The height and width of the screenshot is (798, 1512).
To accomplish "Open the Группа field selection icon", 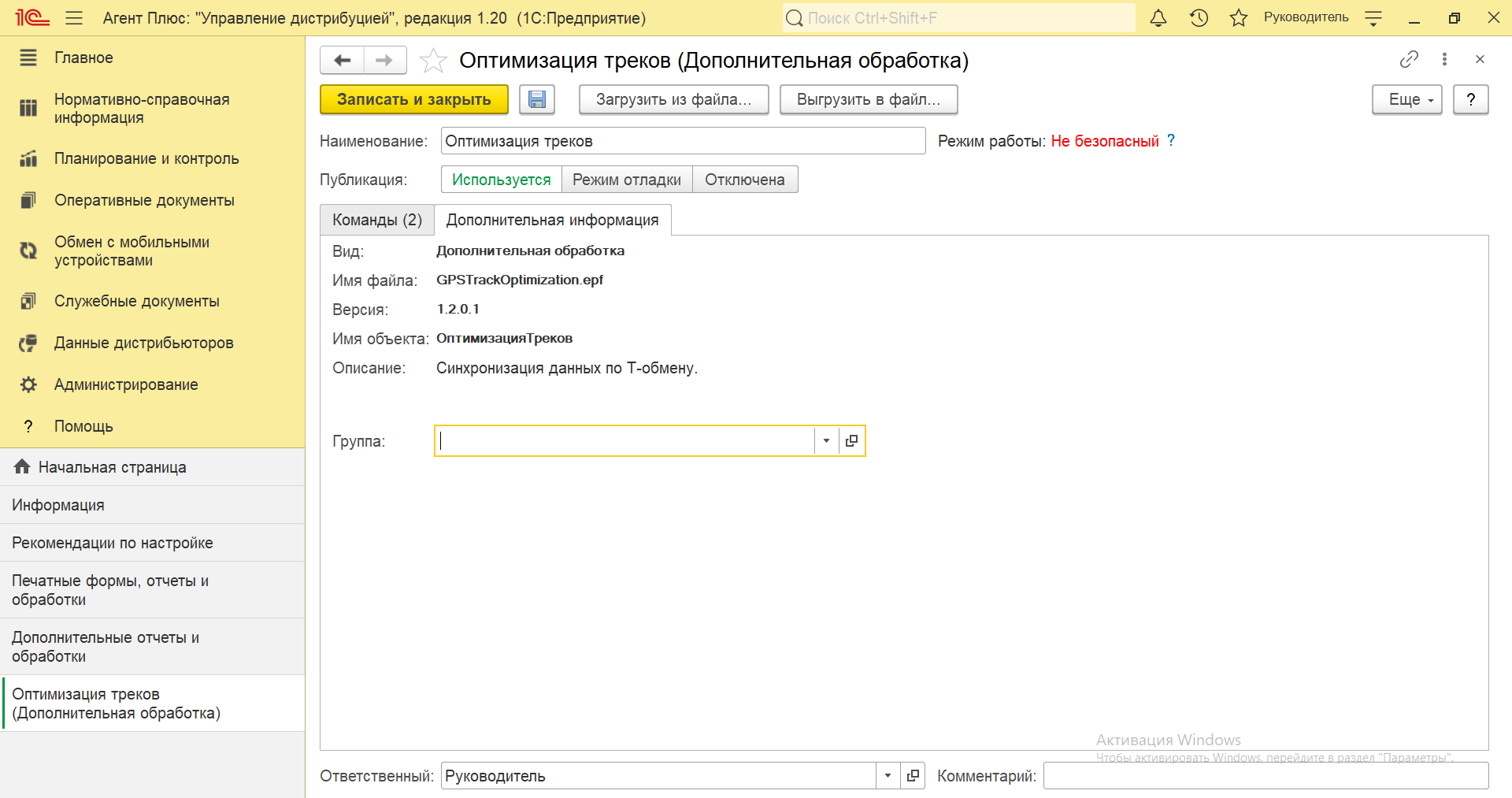I will [x=851, y=440].
